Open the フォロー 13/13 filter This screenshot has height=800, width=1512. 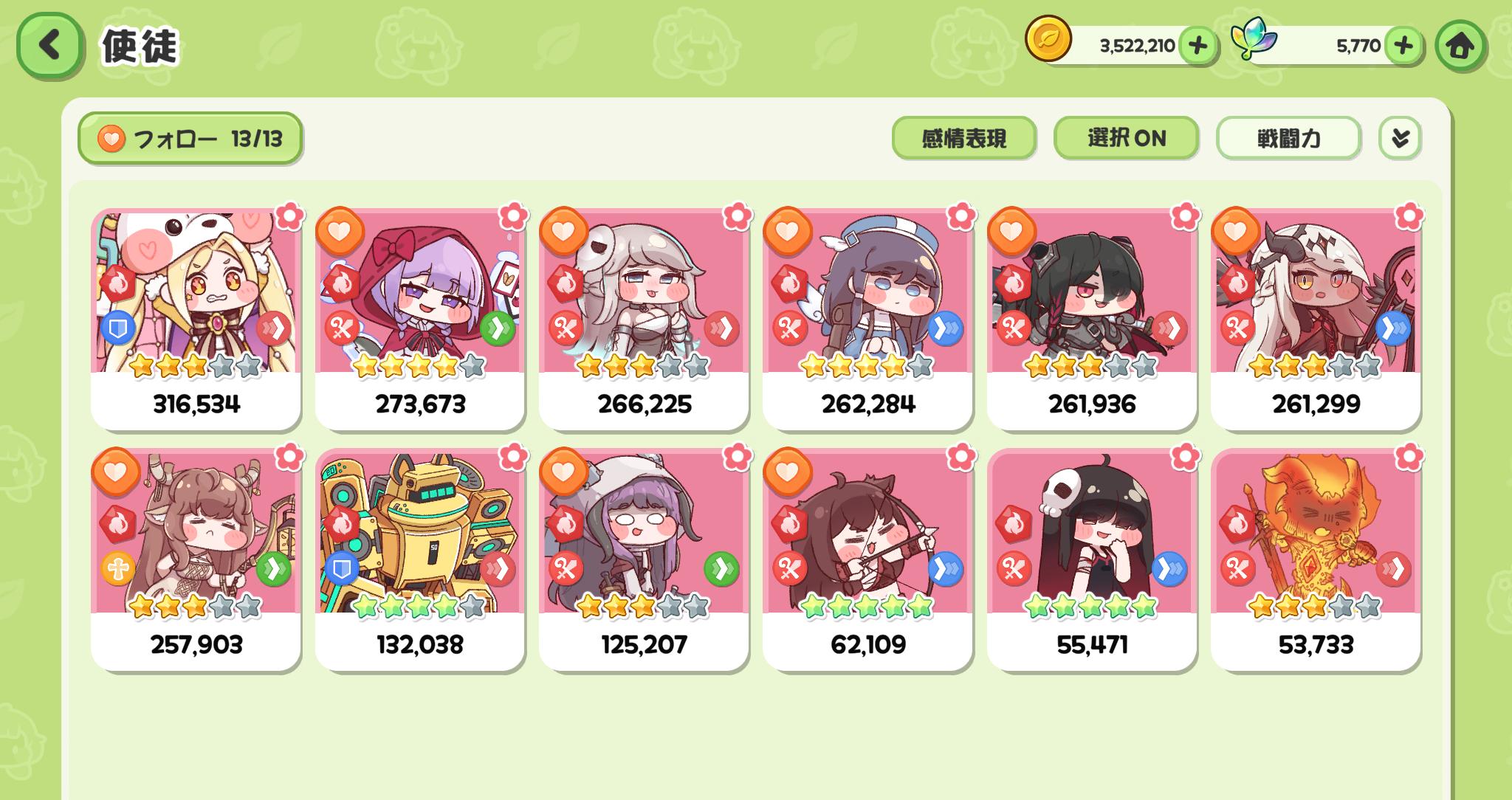(190, 138)
